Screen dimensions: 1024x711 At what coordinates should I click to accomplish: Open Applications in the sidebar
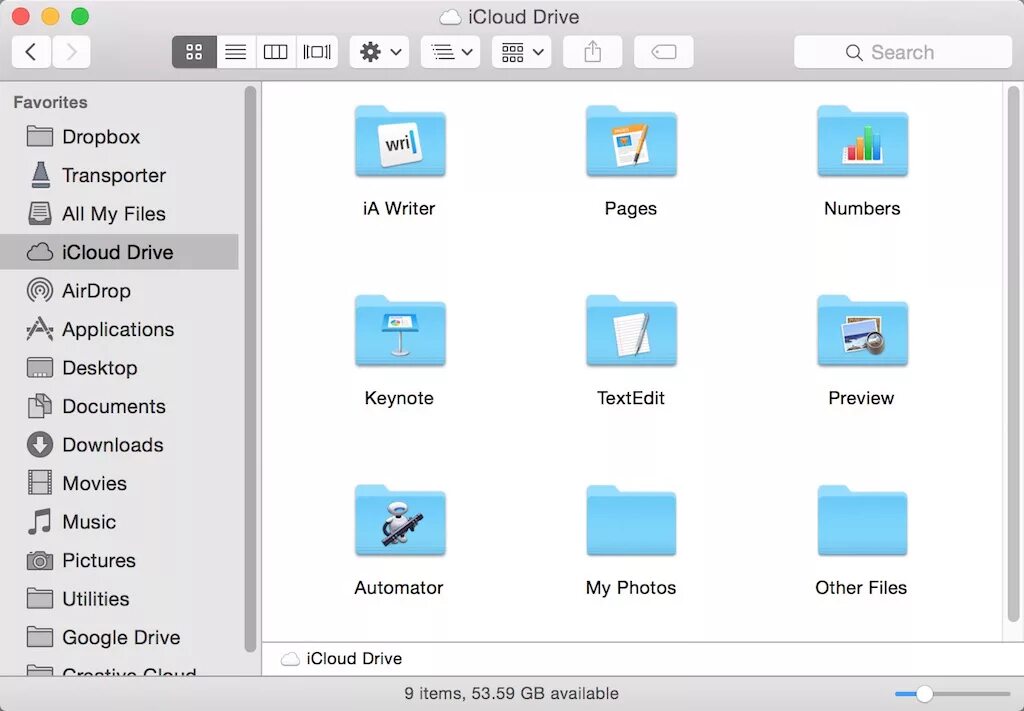click(x=120, y=329)
